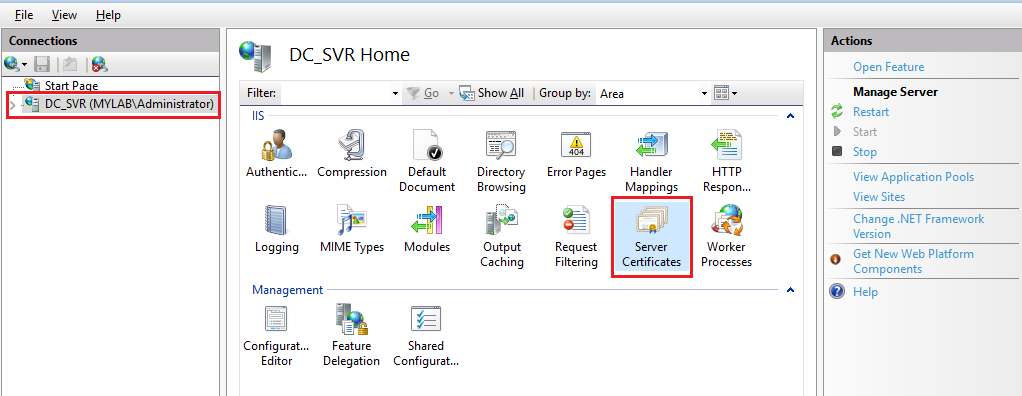Open Directory Browsing feature
1022x396 pixels.
click(501, 145)
